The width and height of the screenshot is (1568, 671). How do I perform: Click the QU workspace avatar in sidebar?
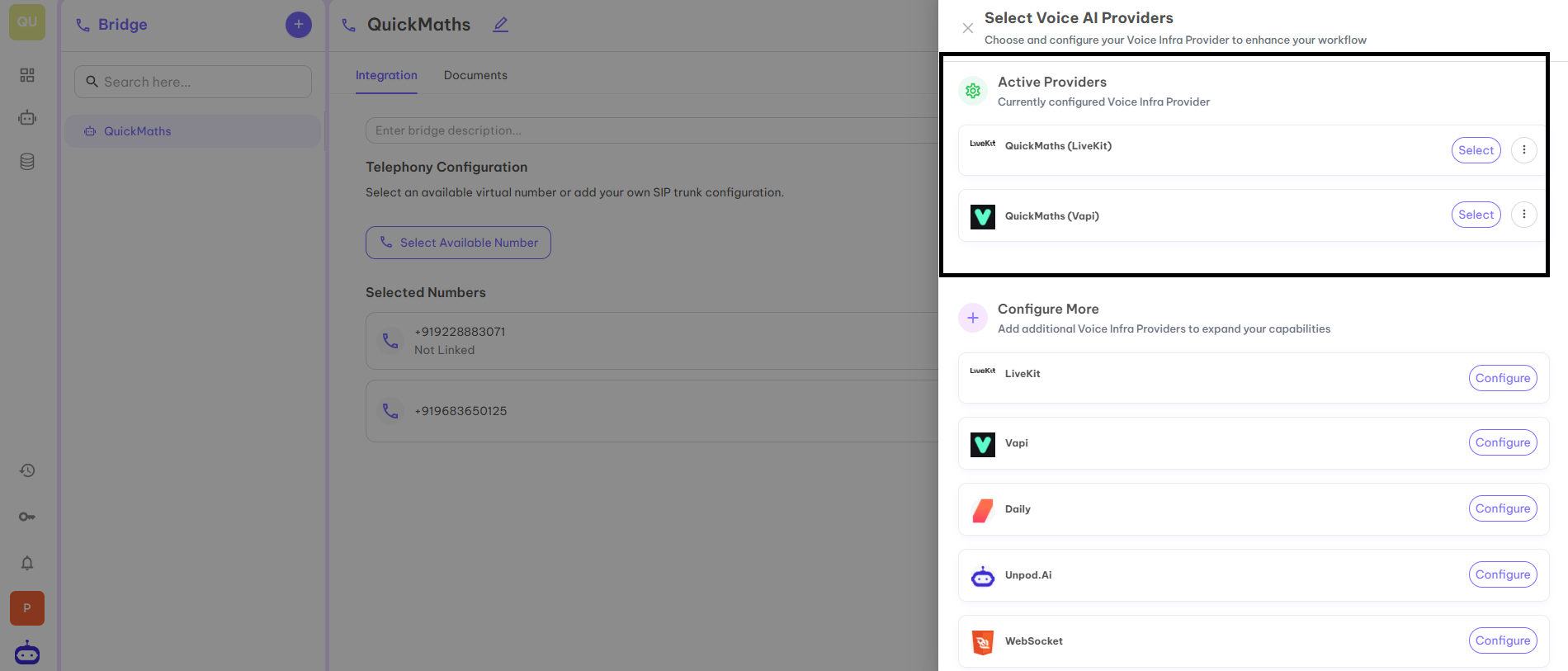point(27,22)
